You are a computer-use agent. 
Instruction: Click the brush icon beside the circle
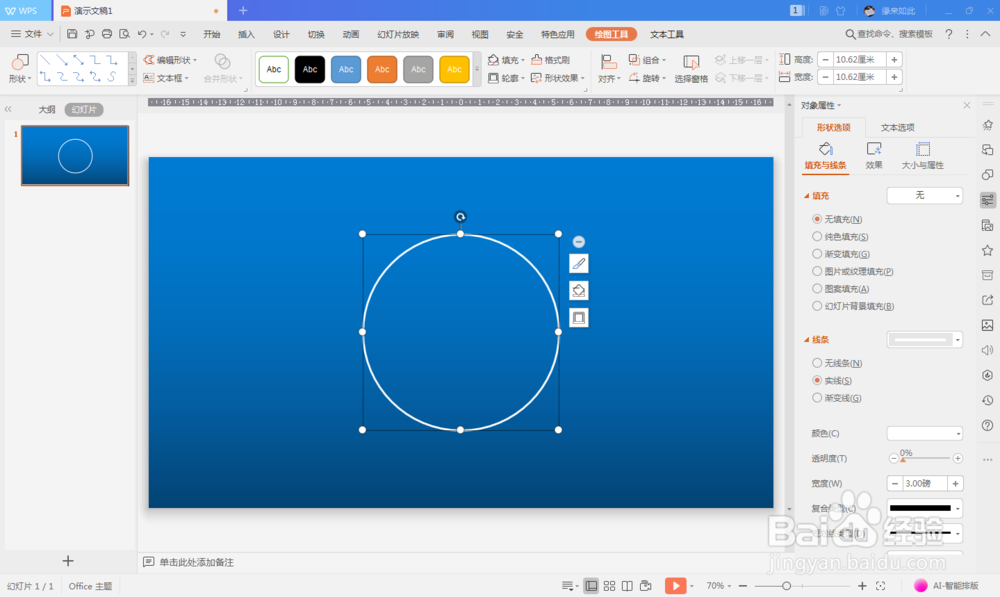(578, 263)
